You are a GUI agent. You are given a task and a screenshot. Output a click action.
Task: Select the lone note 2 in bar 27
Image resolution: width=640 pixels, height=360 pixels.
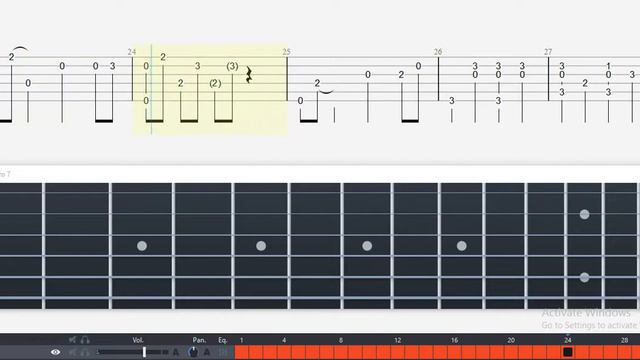point(585,83)
